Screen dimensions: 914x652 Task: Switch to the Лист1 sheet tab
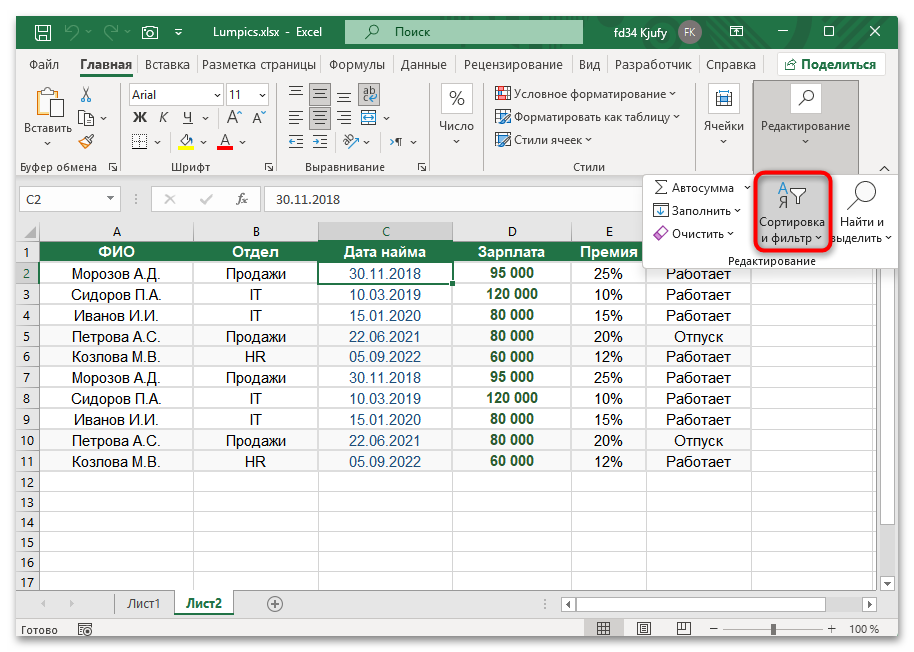coord(143,604)
